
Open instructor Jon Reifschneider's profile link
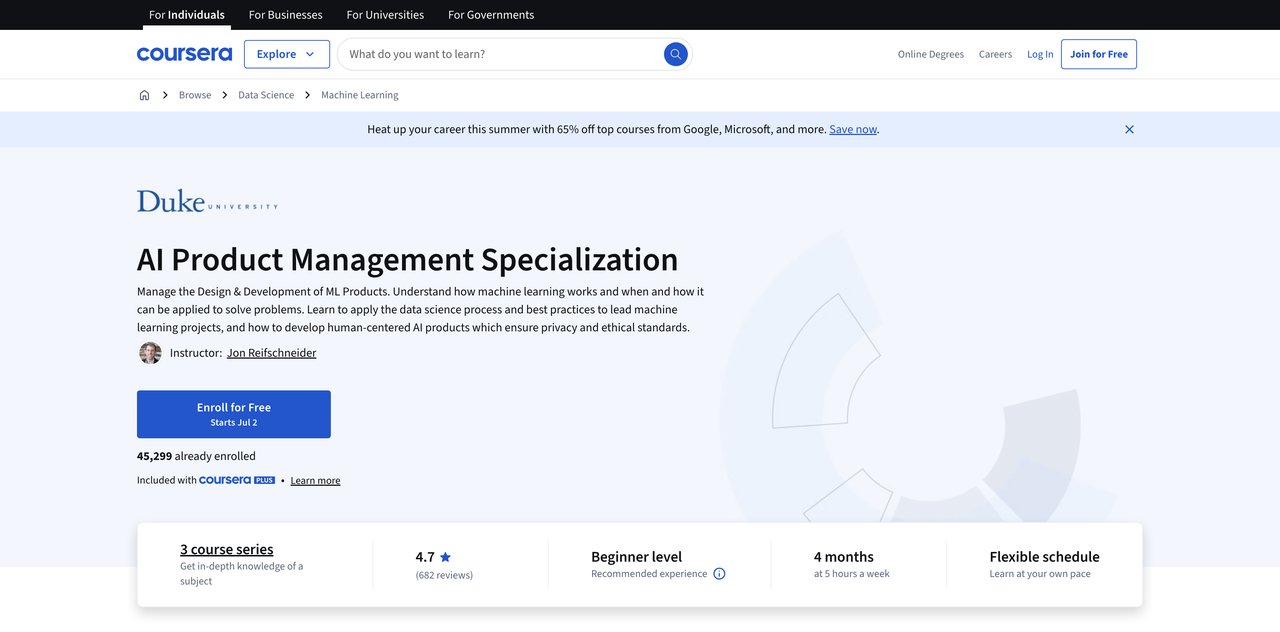pyautogui.click(x=271, y=353)
